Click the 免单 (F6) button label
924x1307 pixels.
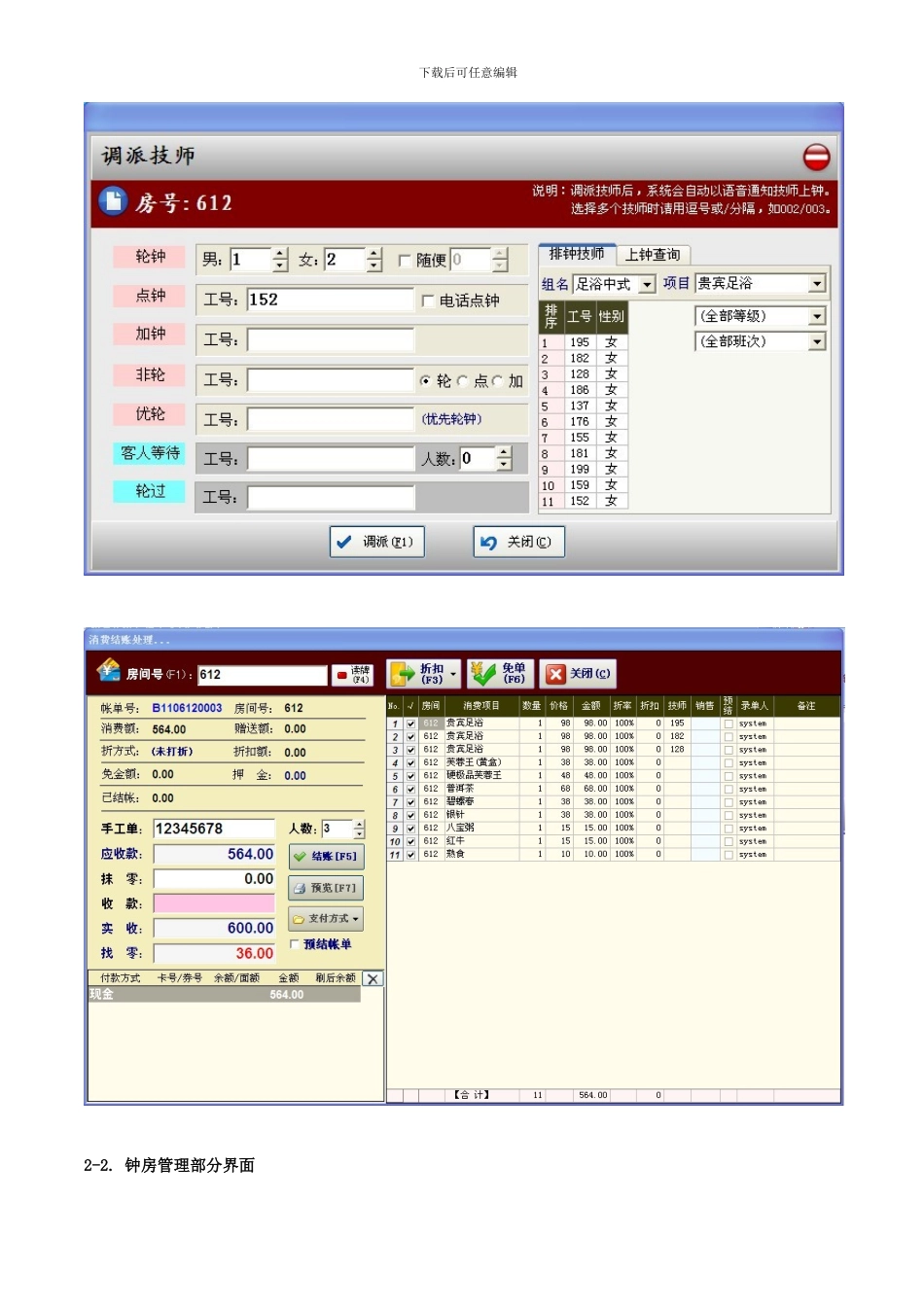click(515, 673)
